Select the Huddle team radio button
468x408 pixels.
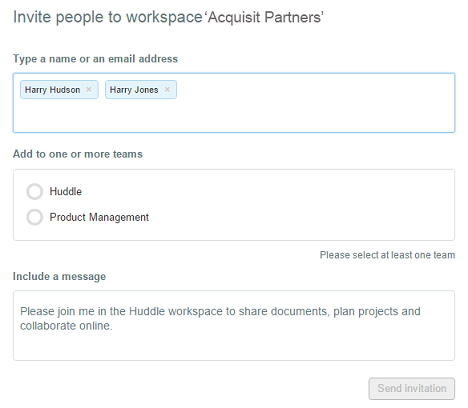coord(35,192)
